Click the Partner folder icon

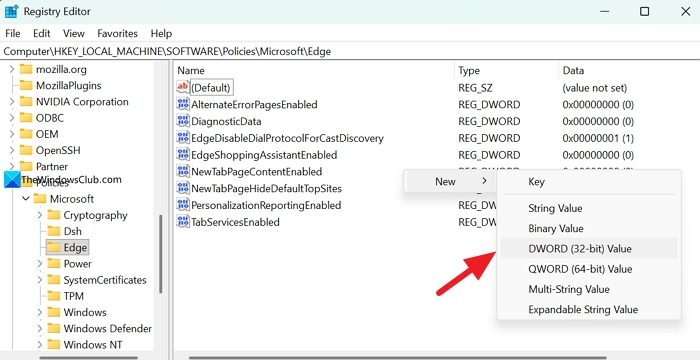click(26, 167)
